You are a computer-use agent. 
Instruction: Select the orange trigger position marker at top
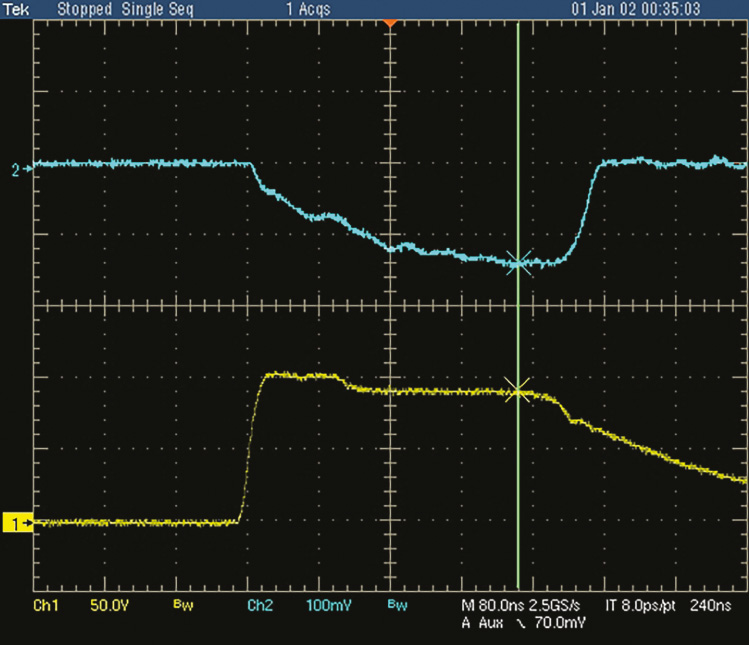(390, 21)
